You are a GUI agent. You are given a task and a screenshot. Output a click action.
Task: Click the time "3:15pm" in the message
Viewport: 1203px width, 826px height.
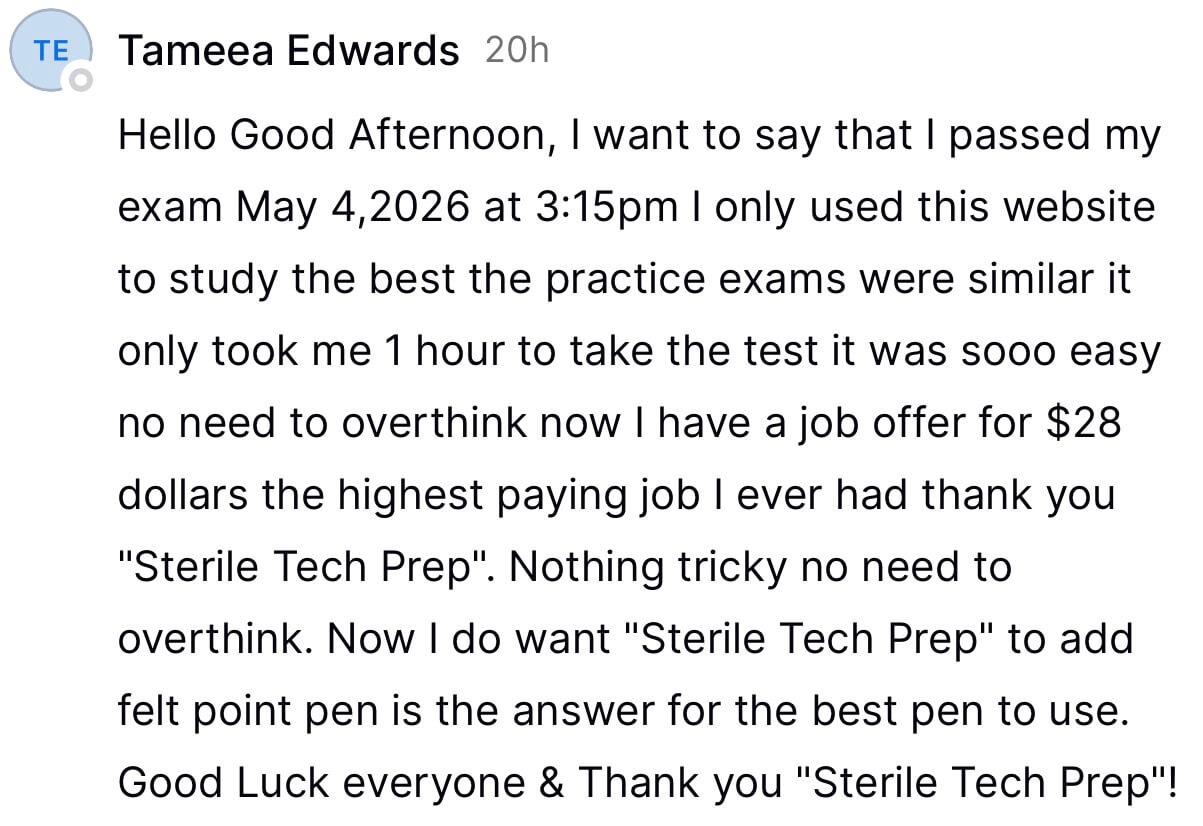pos(608,208)
